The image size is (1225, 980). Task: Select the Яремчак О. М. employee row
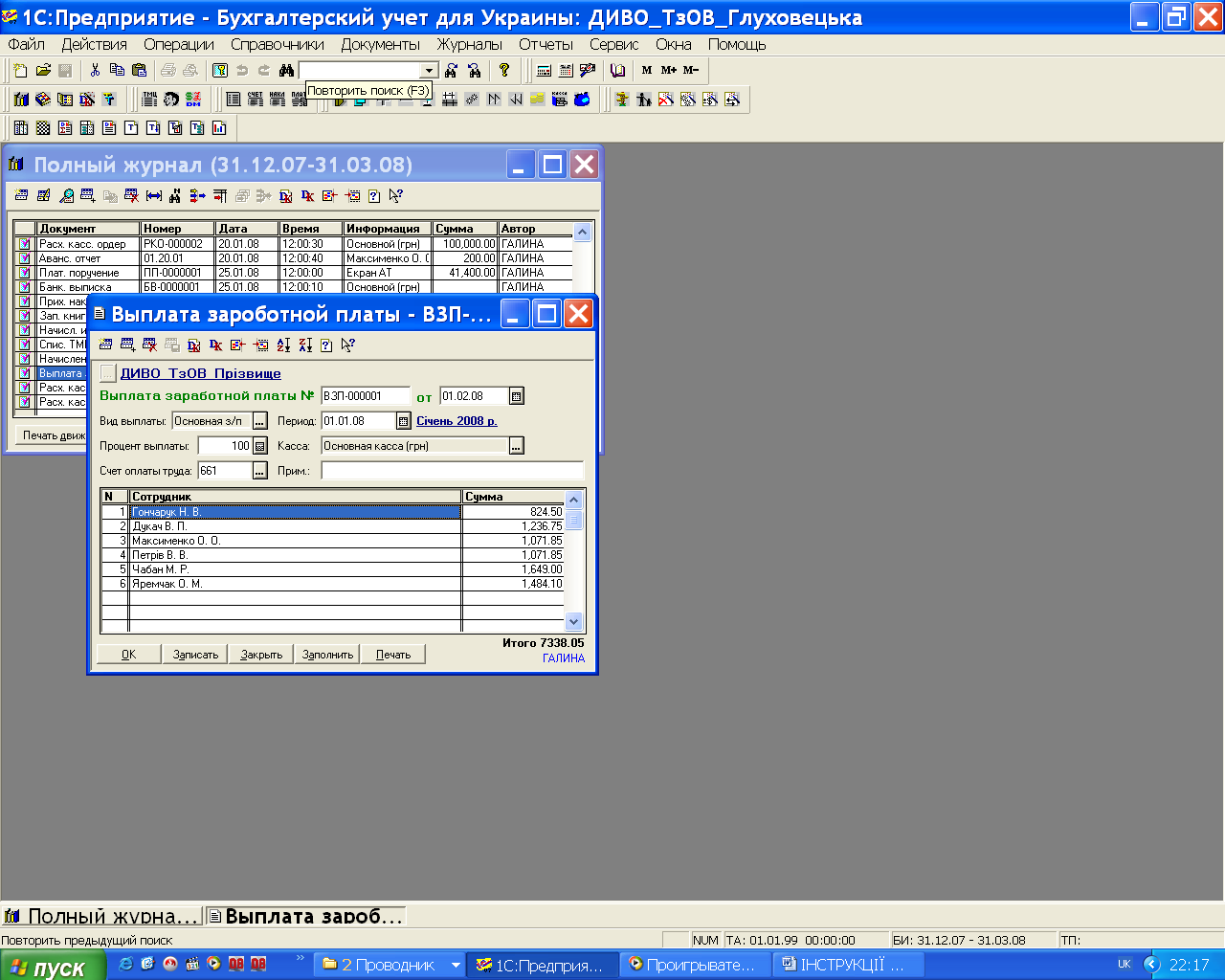[332, 584]
